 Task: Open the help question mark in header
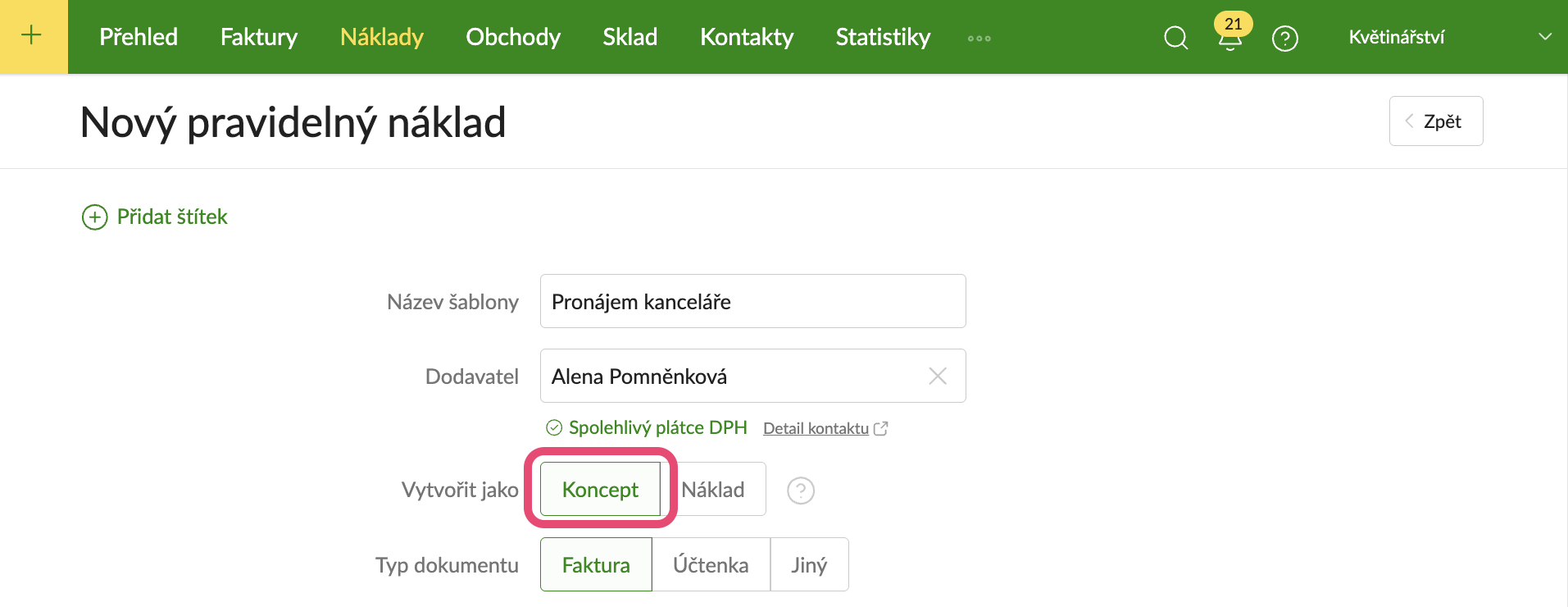point(1284,38)
